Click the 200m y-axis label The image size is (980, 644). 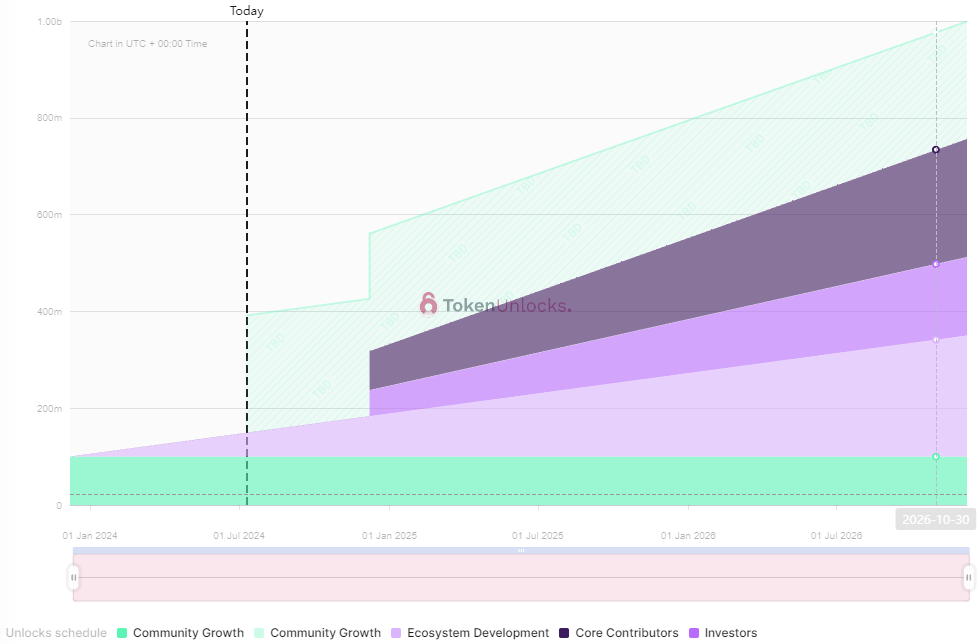(50, 409)
